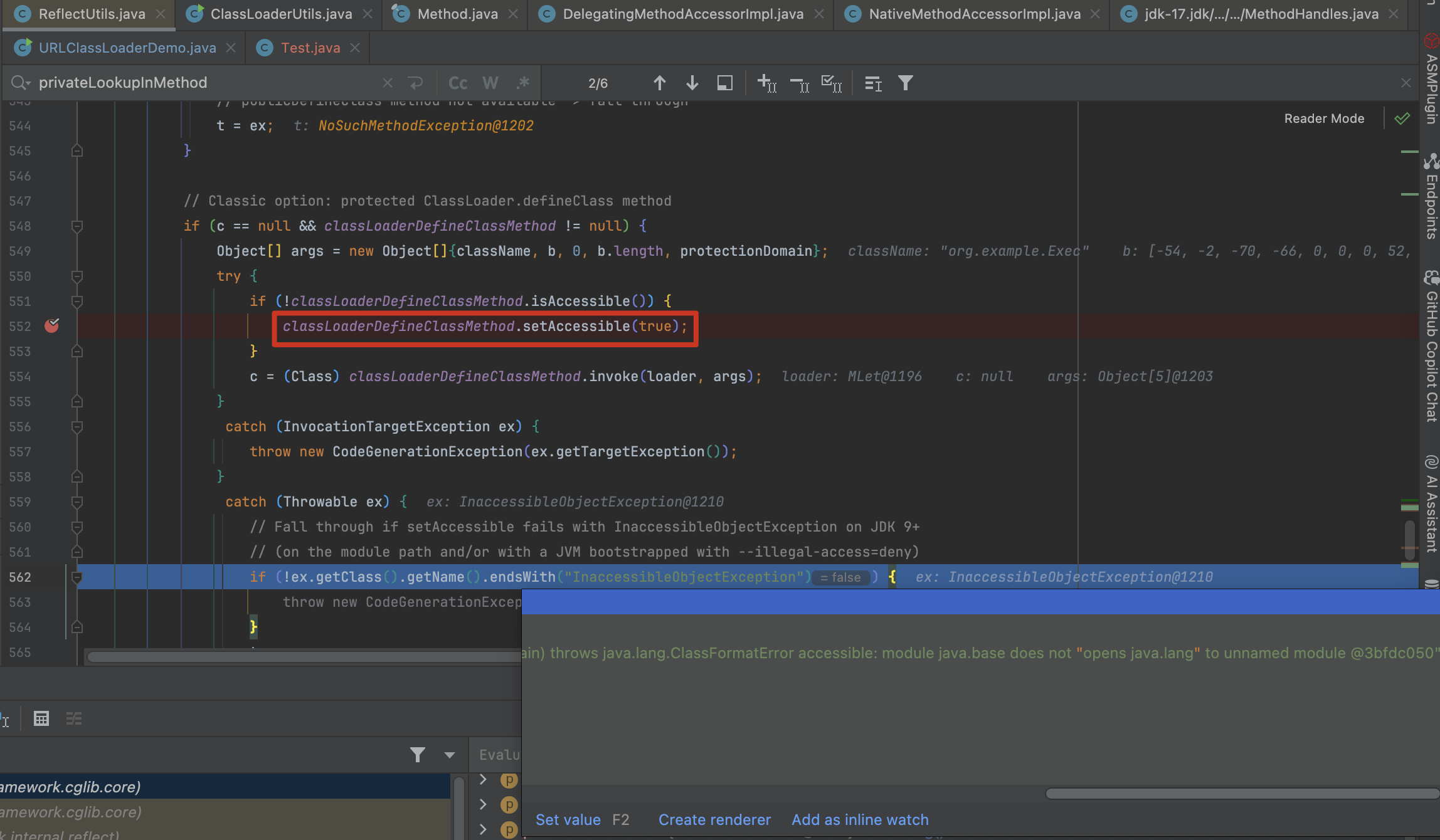Unselect occurrence icon in search bar
Screen dimensions: 1440x840
click(800, 83)
